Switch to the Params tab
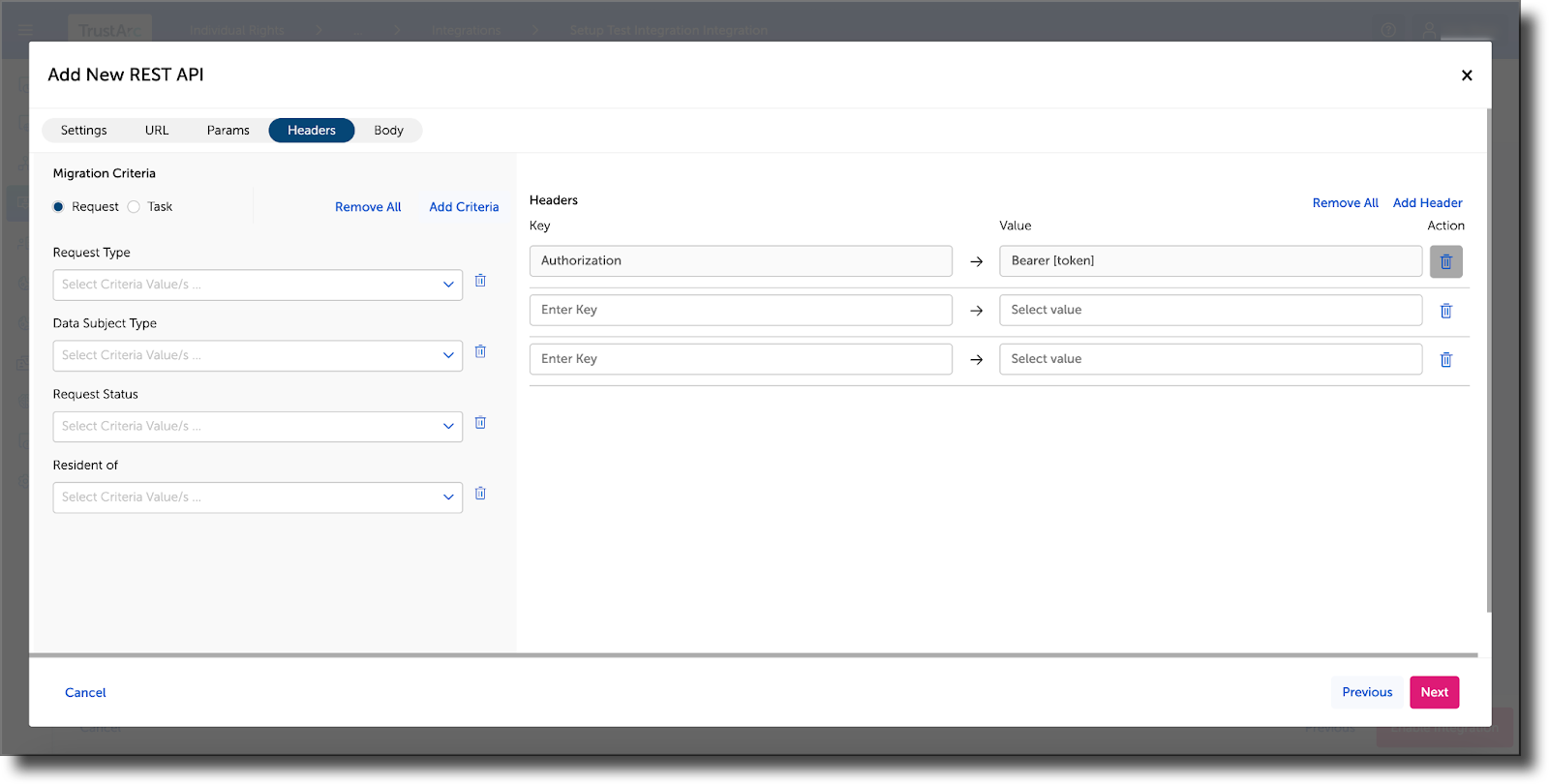The width and height of the screenshot is (1549, 784). click(x=228, y=131)
